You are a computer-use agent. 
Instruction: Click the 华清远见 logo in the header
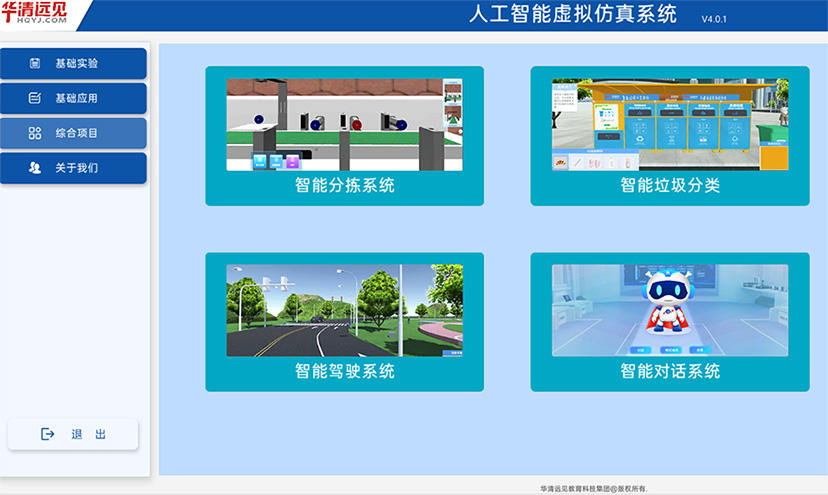click(x=37, y=14)
